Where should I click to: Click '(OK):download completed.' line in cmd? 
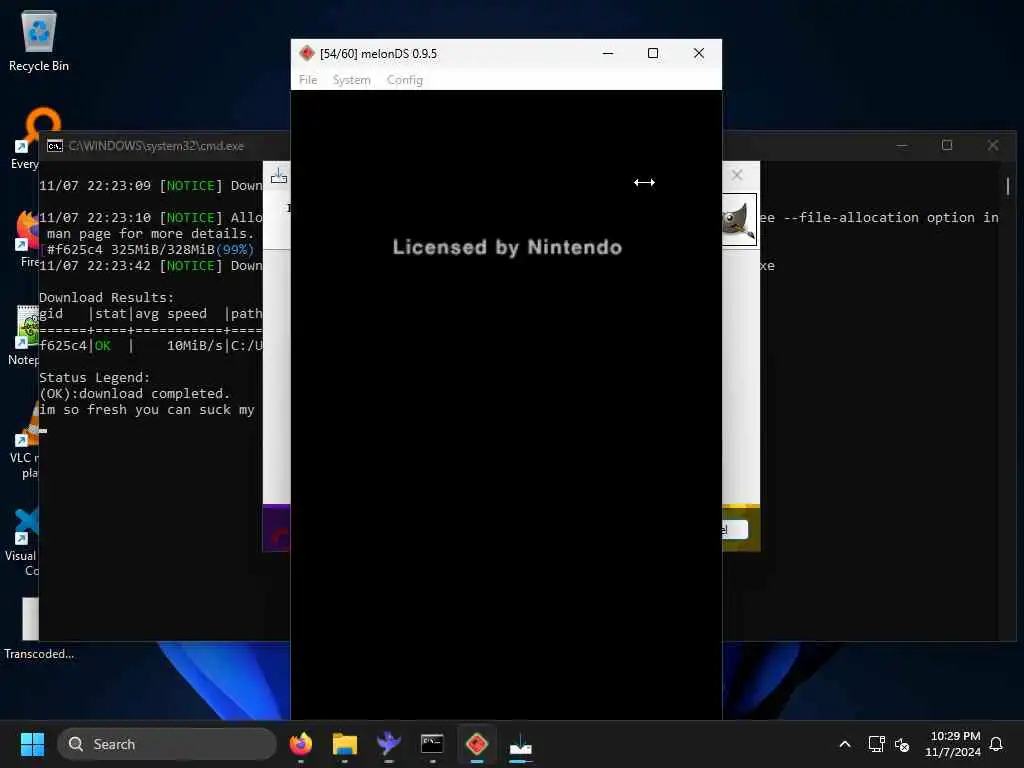[x=135, y=394]
